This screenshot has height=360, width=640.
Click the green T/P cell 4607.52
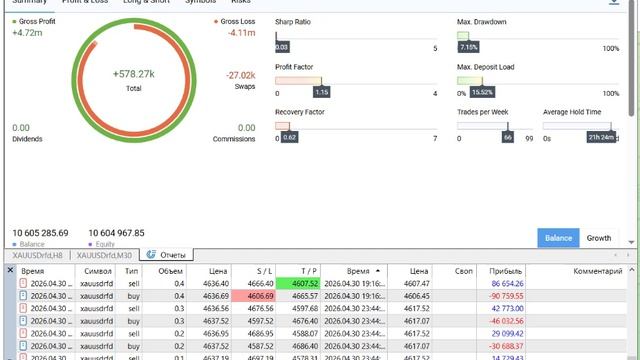(x=298, y=283)
